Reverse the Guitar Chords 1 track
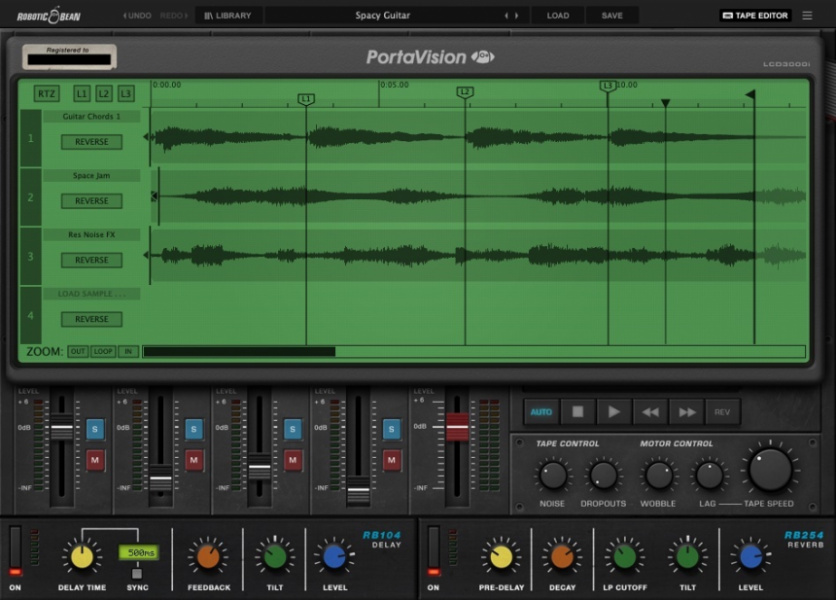836x600 pixels. [x=91, y=142]
